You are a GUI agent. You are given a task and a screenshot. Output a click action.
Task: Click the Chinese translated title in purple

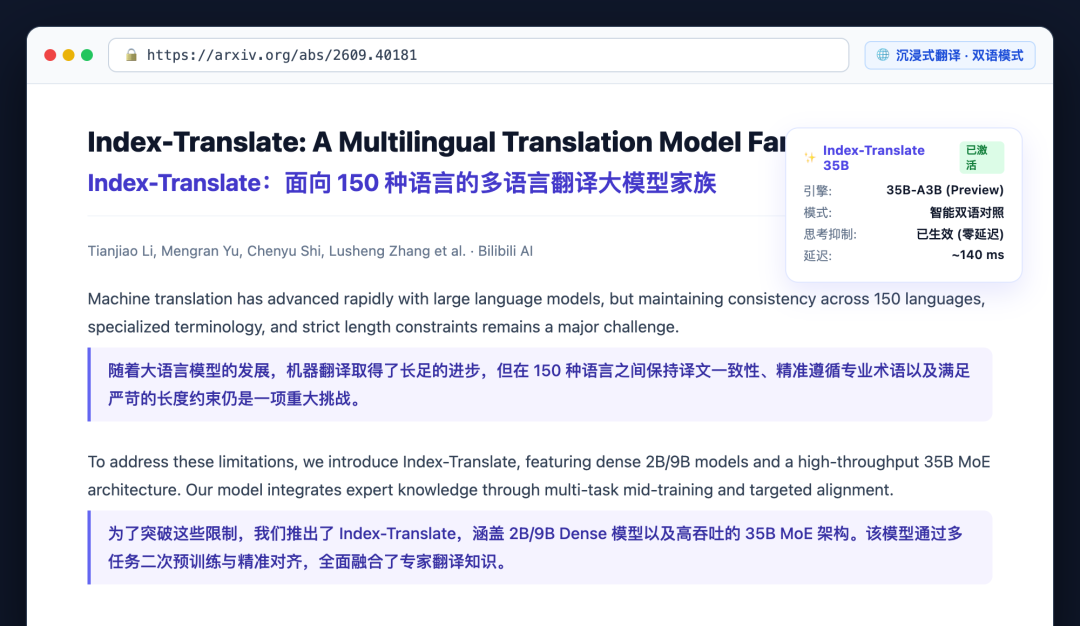(x=402, y=183)
